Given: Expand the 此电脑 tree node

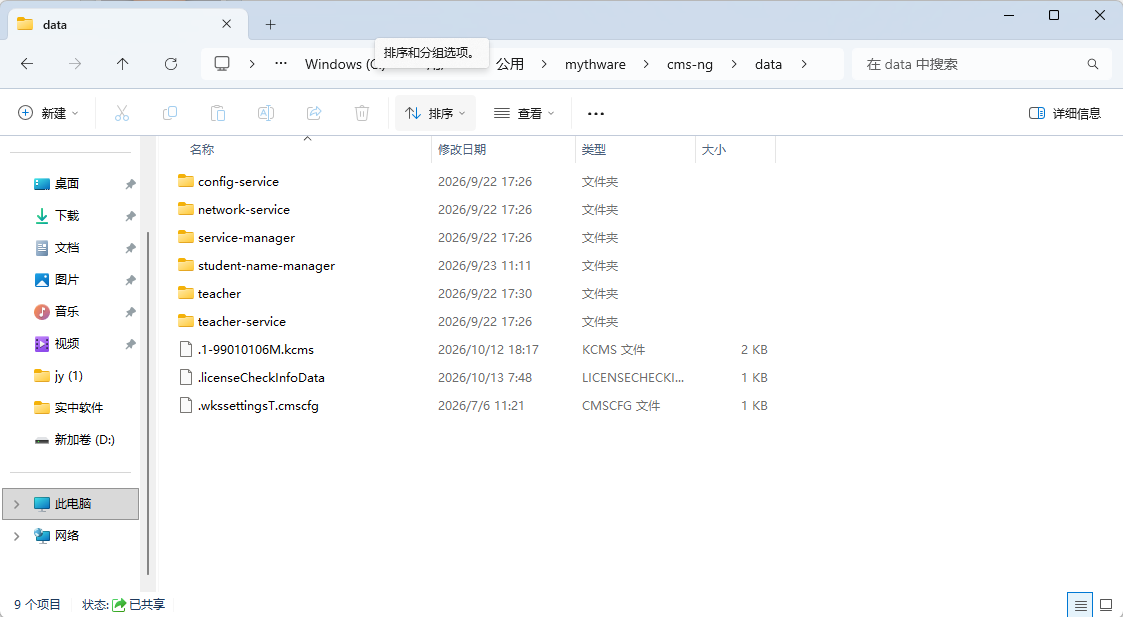Looking at the screenshot, I should 16,504.
